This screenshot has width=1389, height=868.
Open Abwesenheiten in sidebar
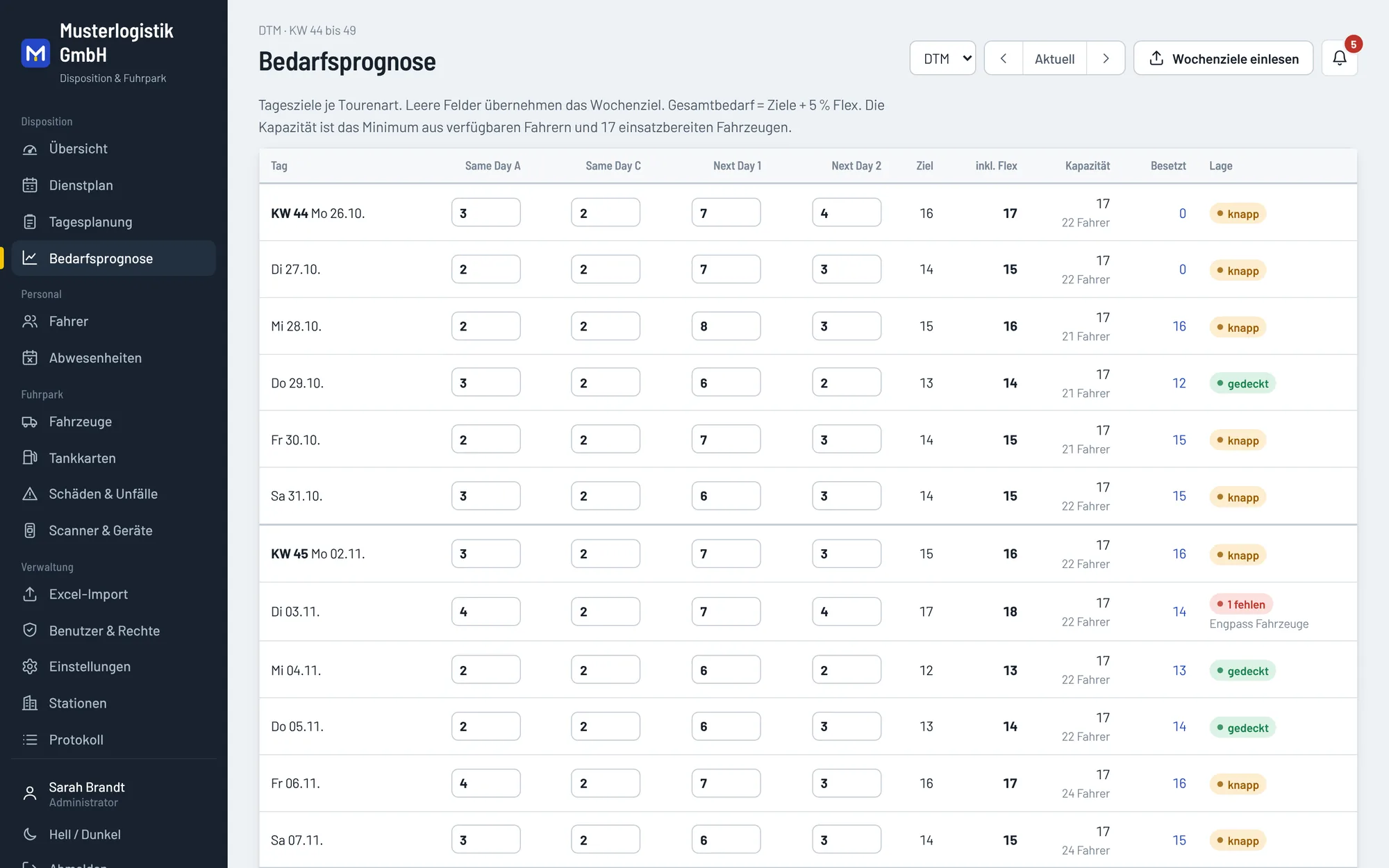(114, 358)
